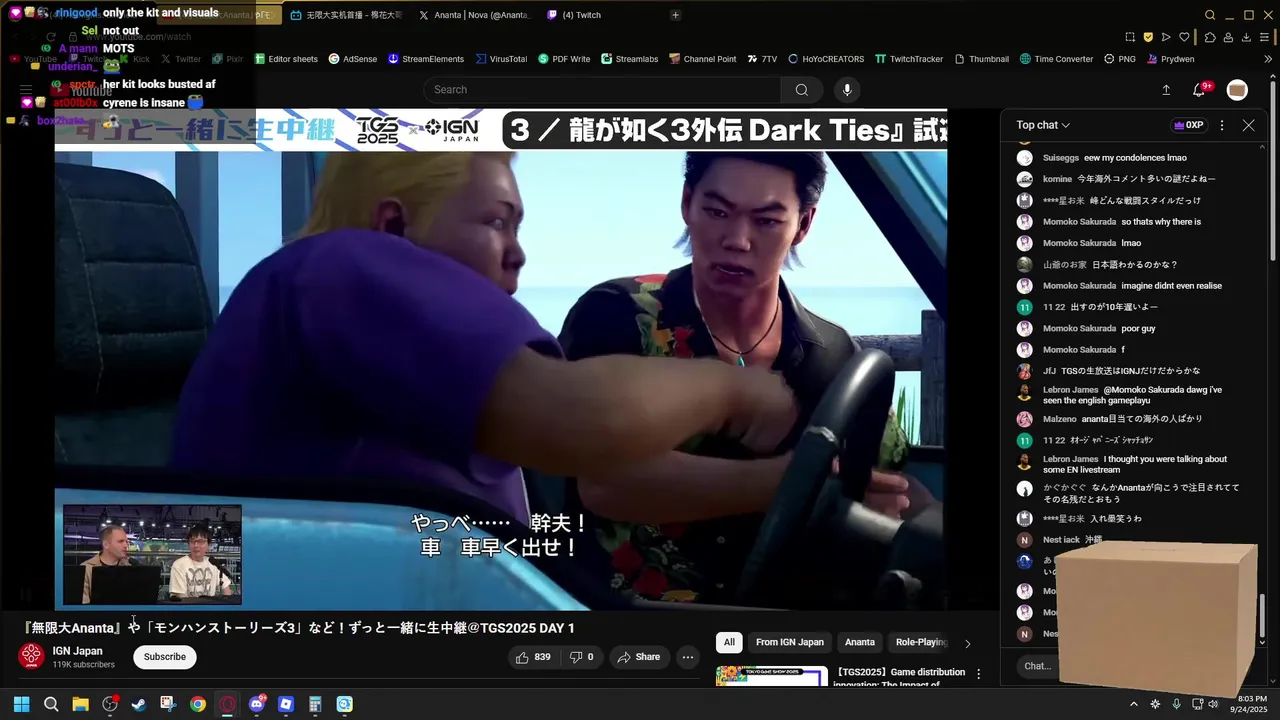
Task: Focus the YouTube Search input field
Action: [602, 90]
